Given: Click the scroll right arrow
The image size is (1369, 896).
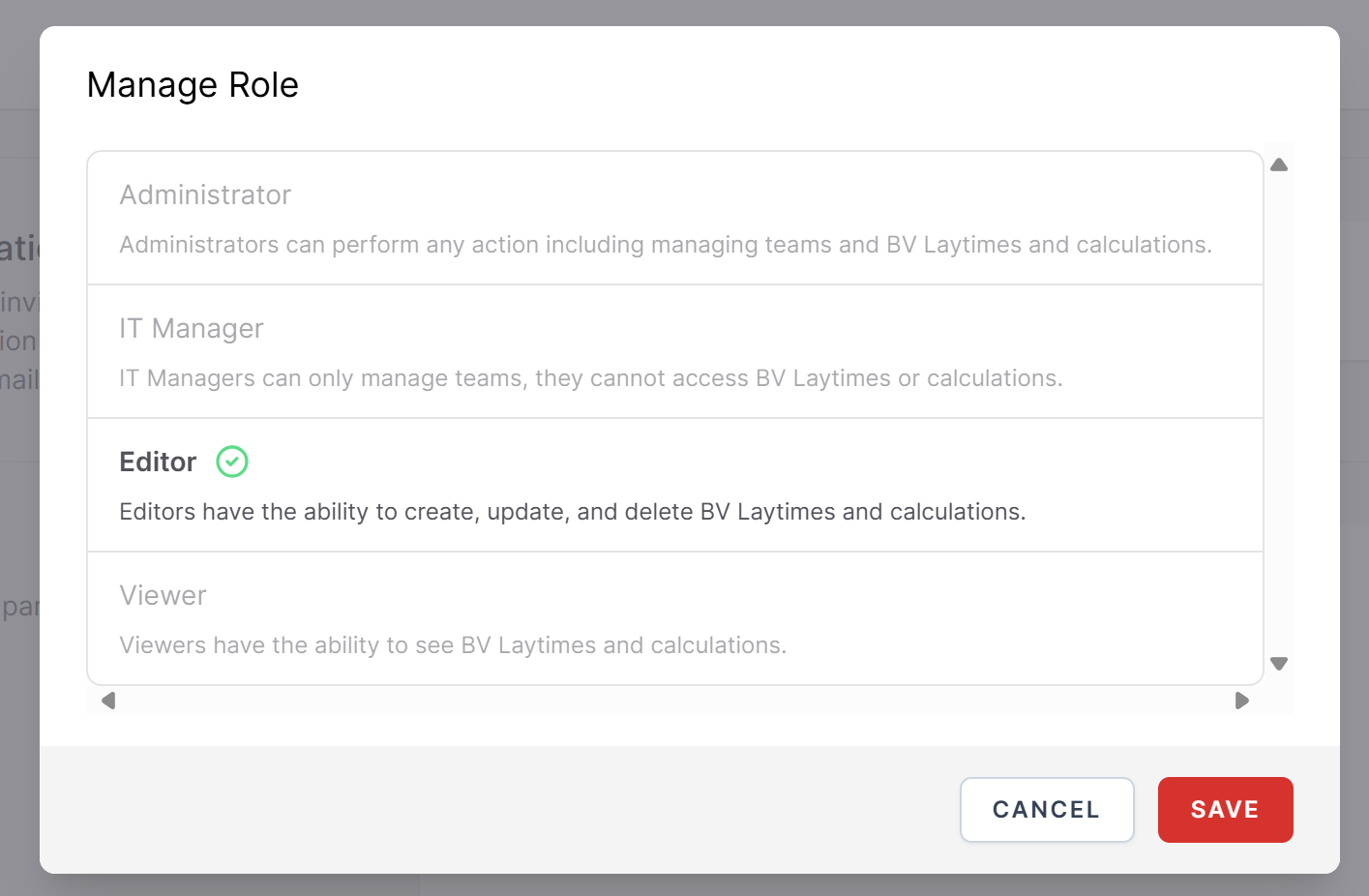Looking at the screenshot, I should point(1242,701).
